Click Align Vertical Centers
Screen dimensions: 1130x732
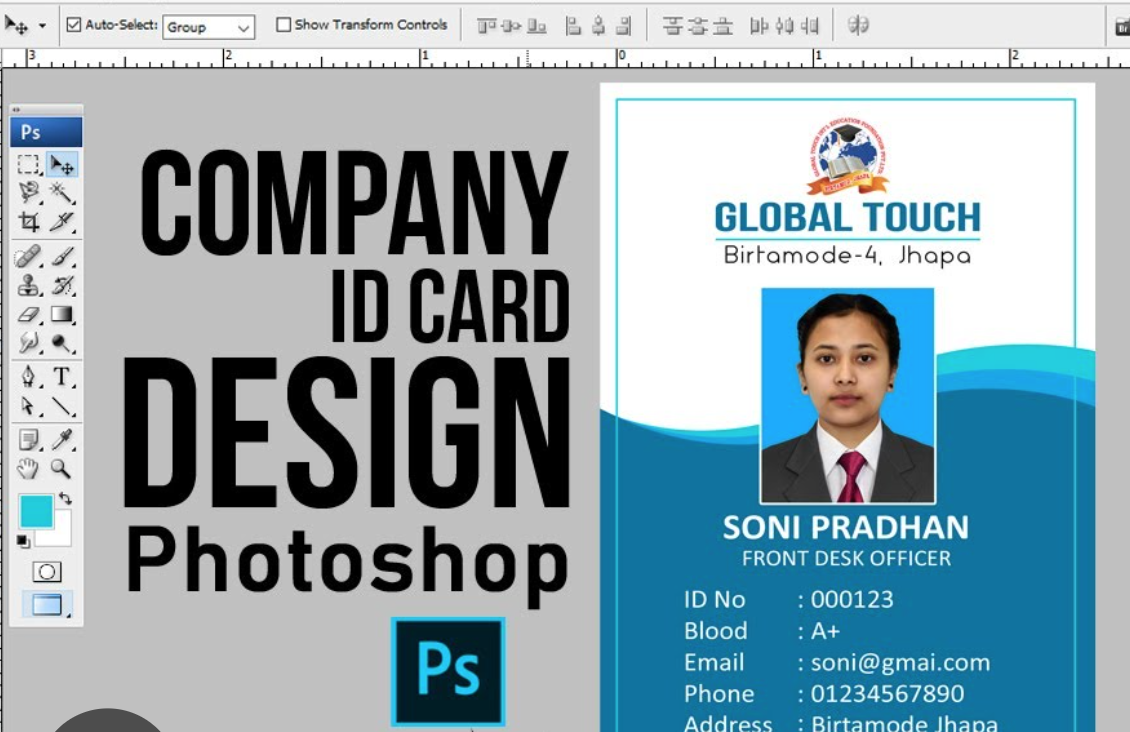[511, 27]
